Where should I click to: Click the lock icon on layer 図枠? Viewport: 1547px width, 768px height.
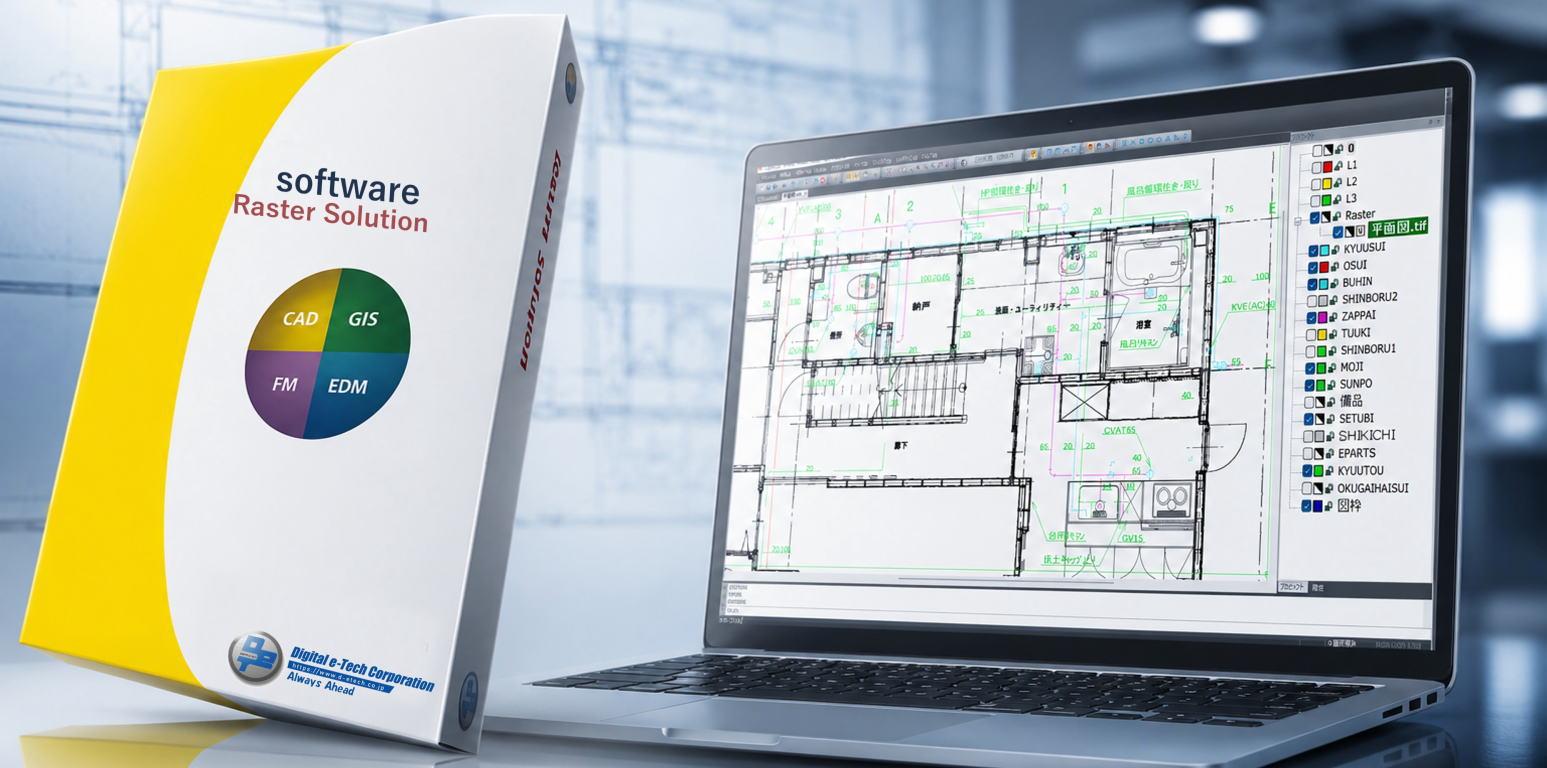point(1330,506)
